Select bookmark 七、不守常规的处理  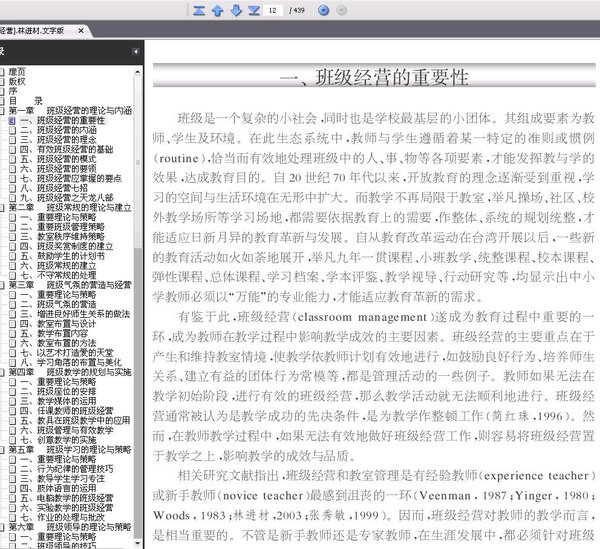pyautogui.click(x=58, y=275)
